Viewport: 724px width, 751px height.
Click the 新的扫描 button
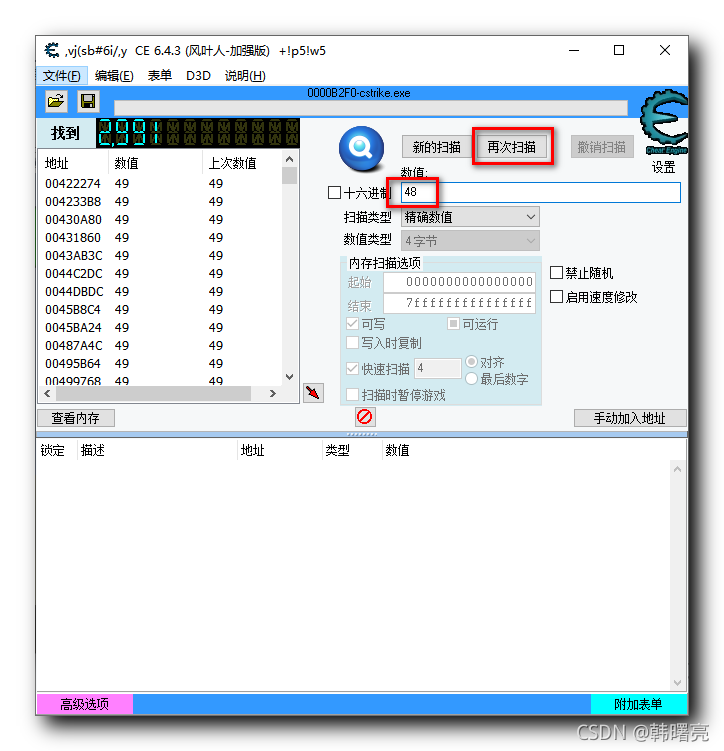click(x=436, y=147)
